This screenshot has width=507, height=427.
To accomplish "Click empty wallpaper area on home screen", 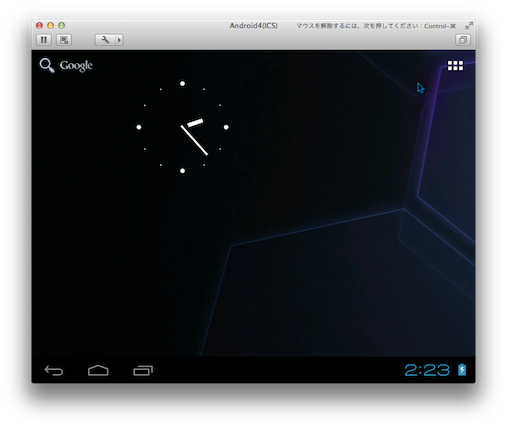I will click(x=300, y=150).
